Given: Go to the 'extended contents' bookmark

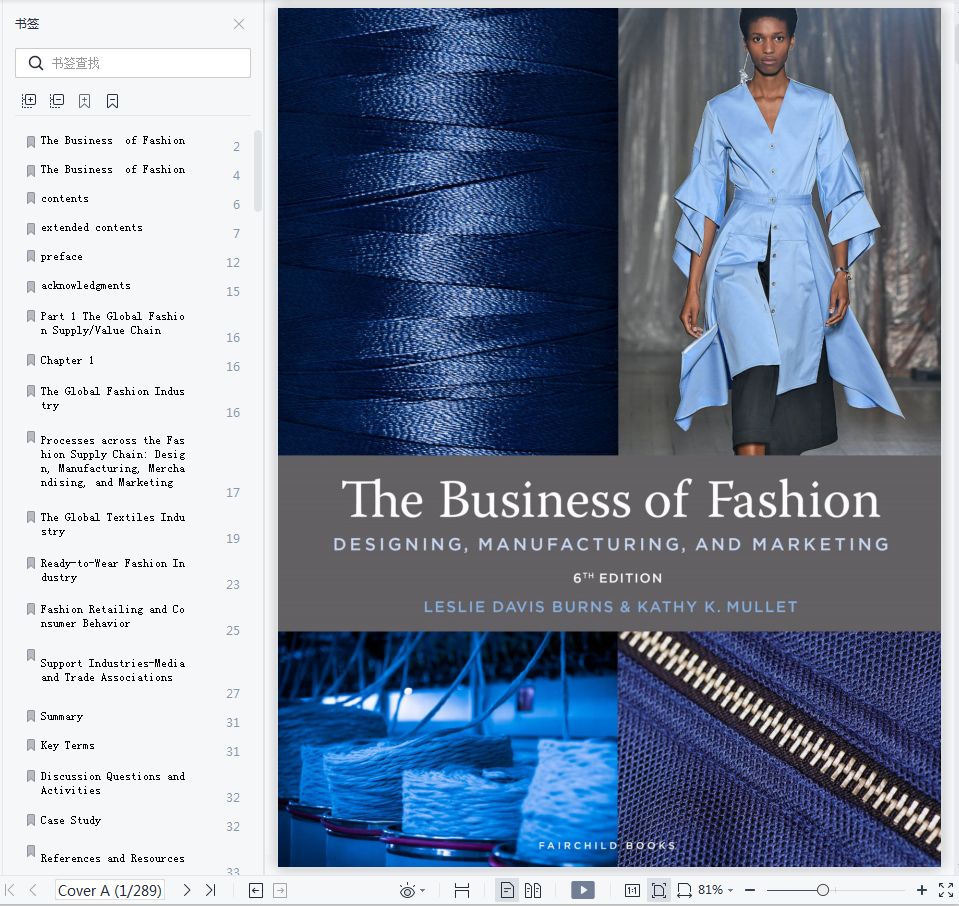Looking at the screenshot, I should 92,228.
